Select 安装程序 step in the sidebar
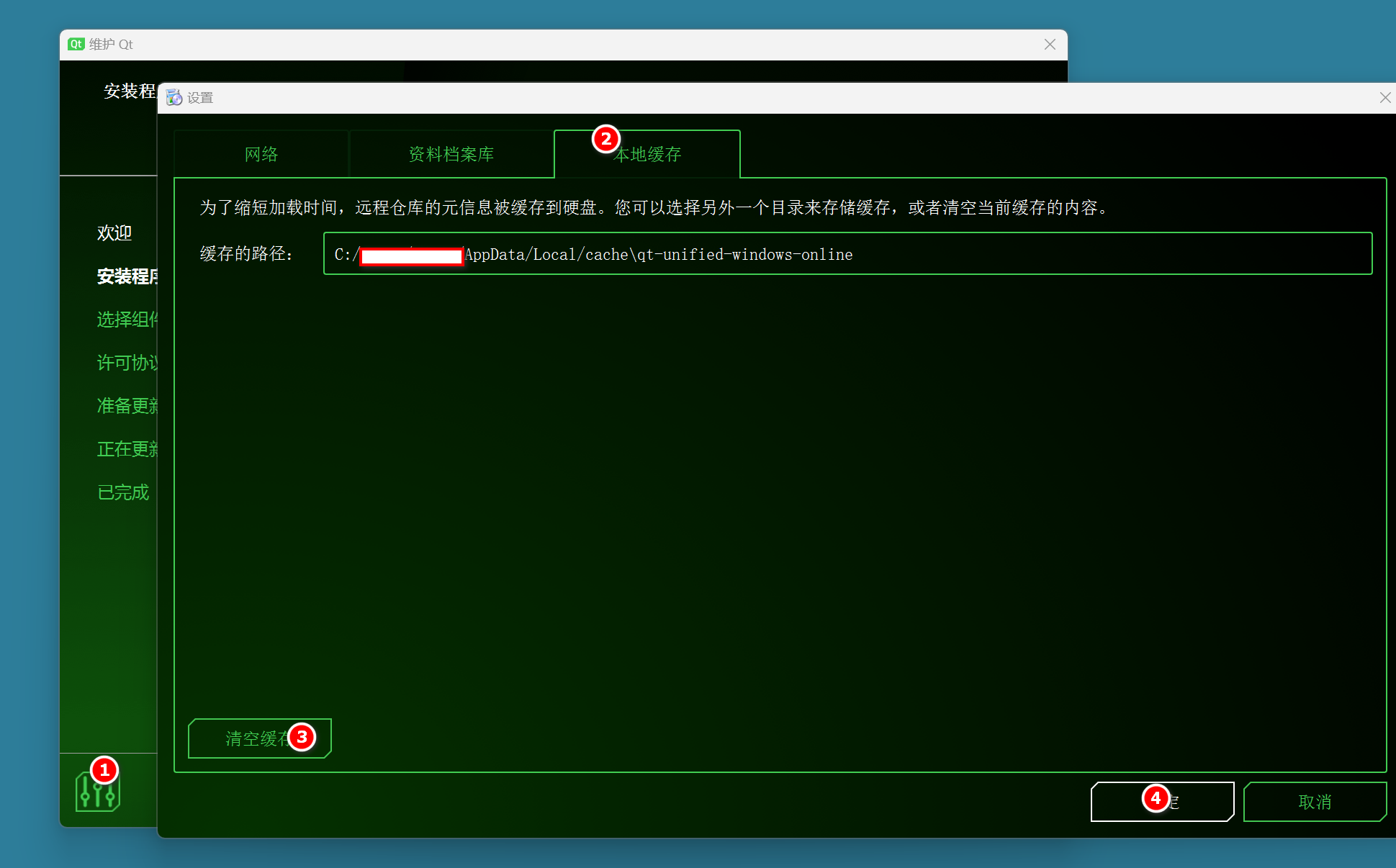Screen dimensions: 1396x868 point(127,276)
